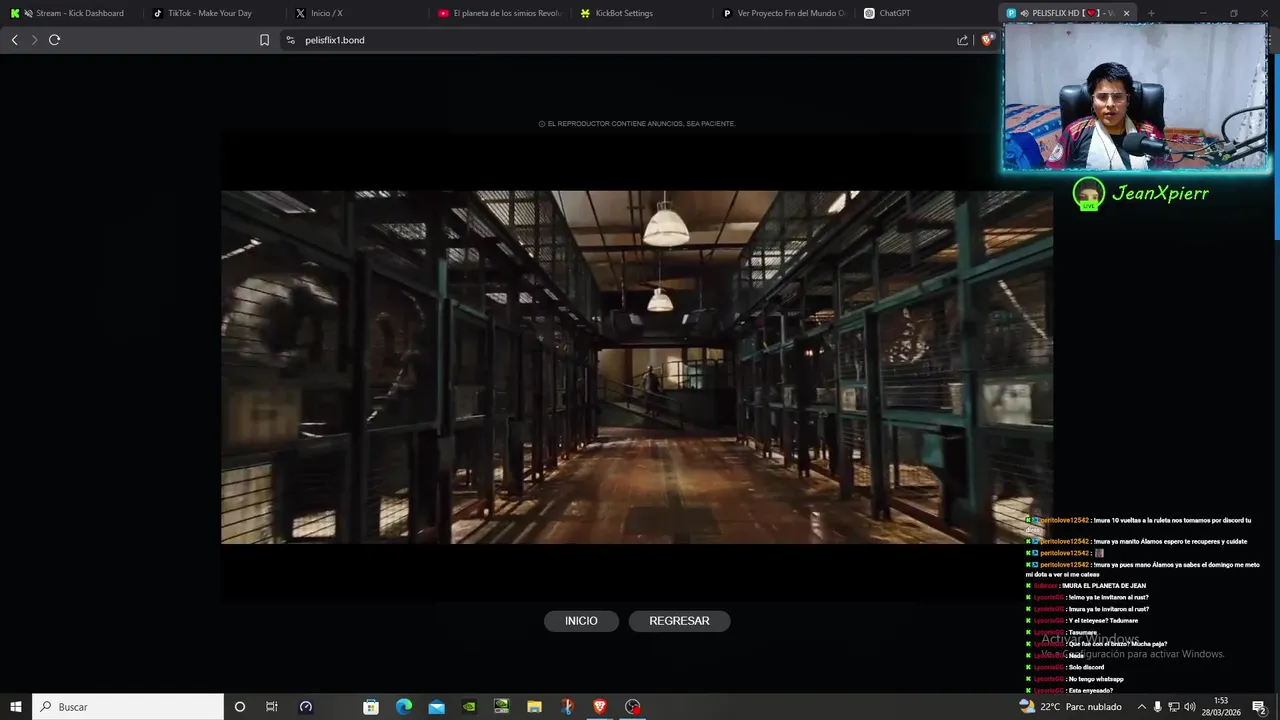Open a new browser tab
The width and height of the screenshot is (1280, 720).
1151,13
